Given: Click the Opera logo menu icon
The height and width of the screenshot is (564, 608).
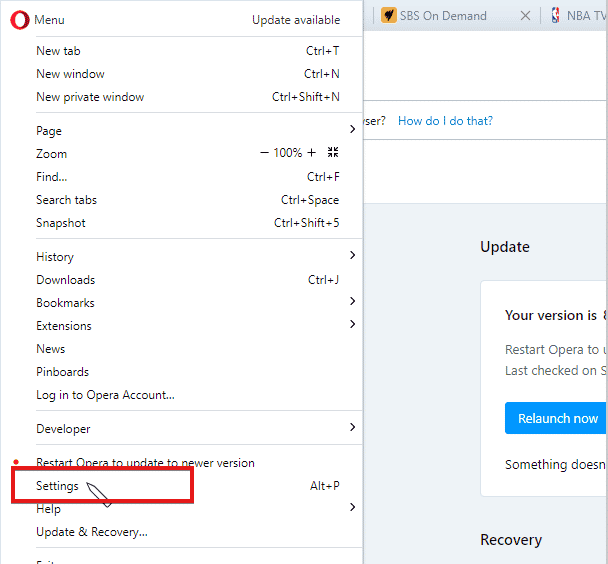Looking at the screenshot, I should (19, 20).
